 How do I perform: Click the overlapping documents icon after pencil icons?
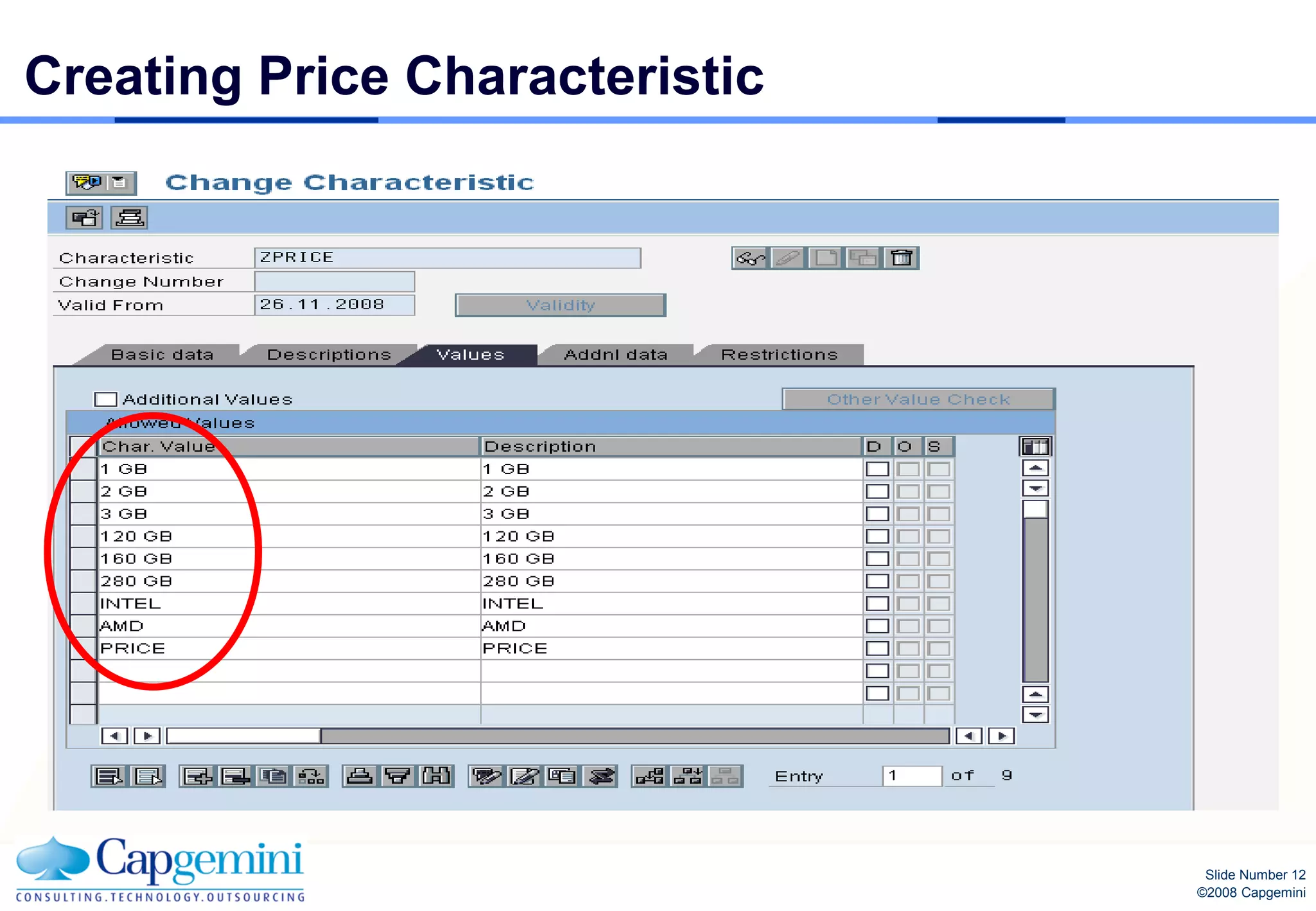(x=562, y=777)
